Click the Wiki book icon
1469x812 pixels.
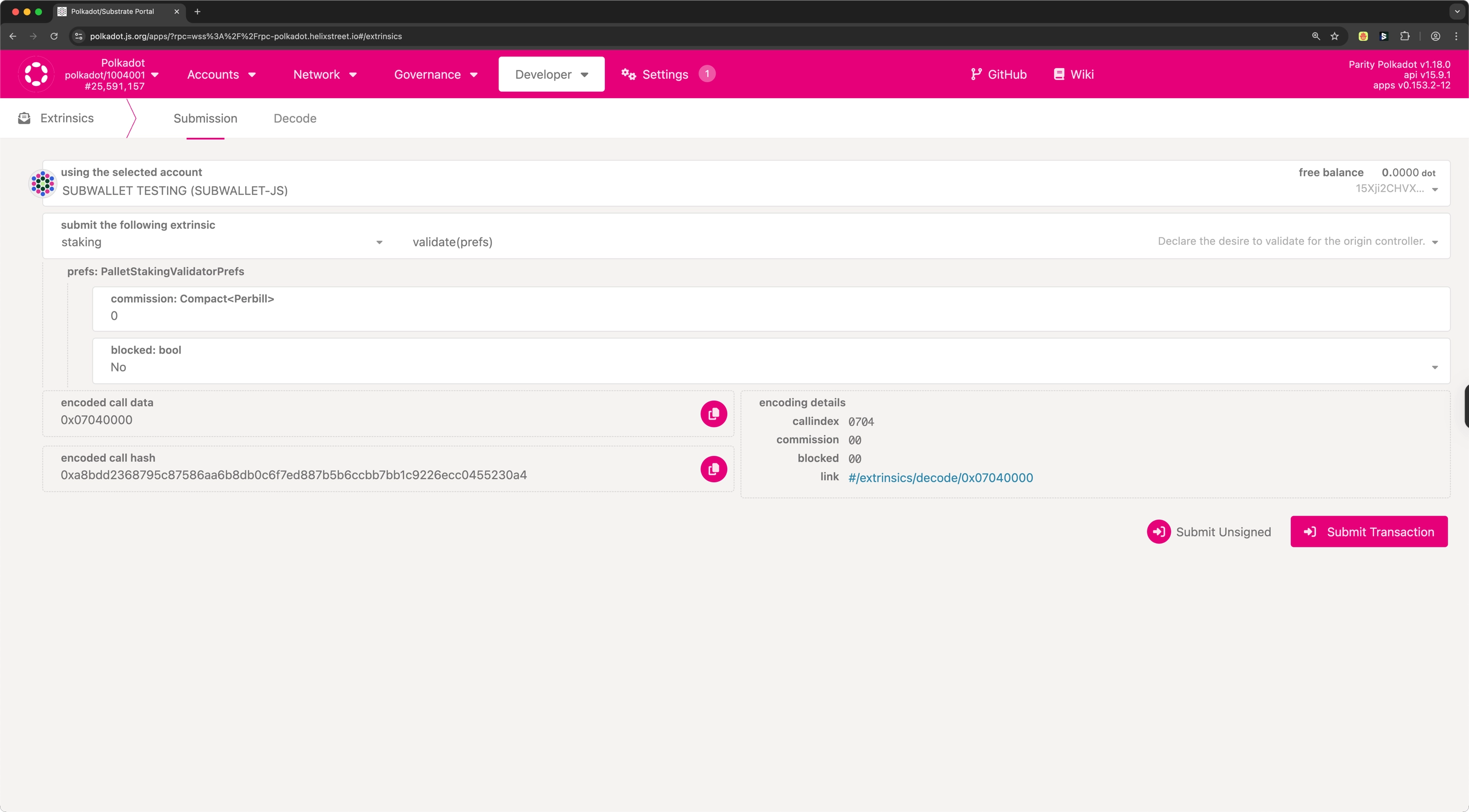[x=1059, y=74]
